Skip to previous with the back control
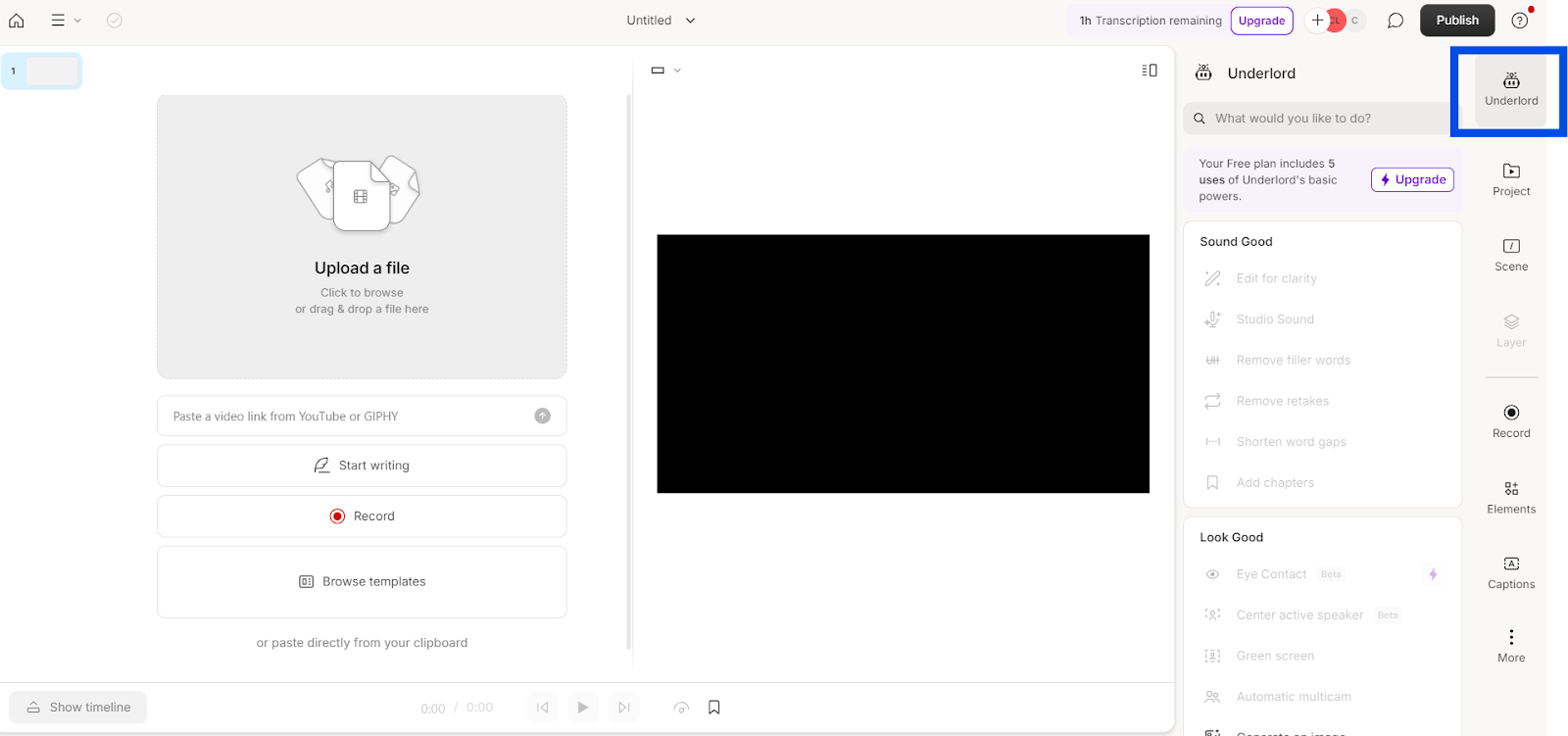The width and height of the screenshot is (1568, 736). coord(542,708)
